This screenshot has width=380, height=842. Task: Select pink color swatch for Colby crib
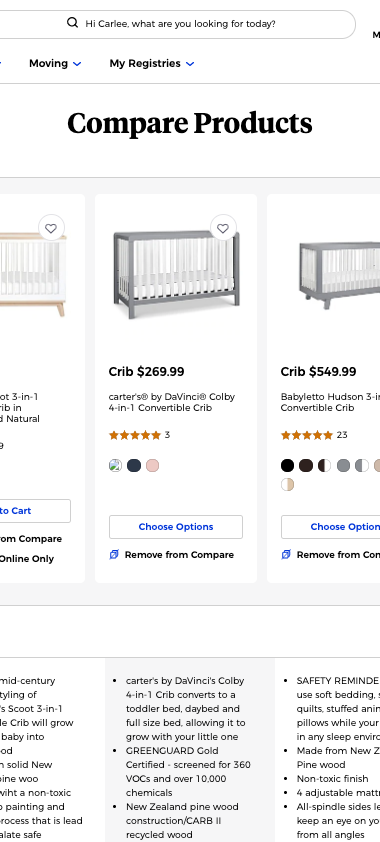[152, 466]
